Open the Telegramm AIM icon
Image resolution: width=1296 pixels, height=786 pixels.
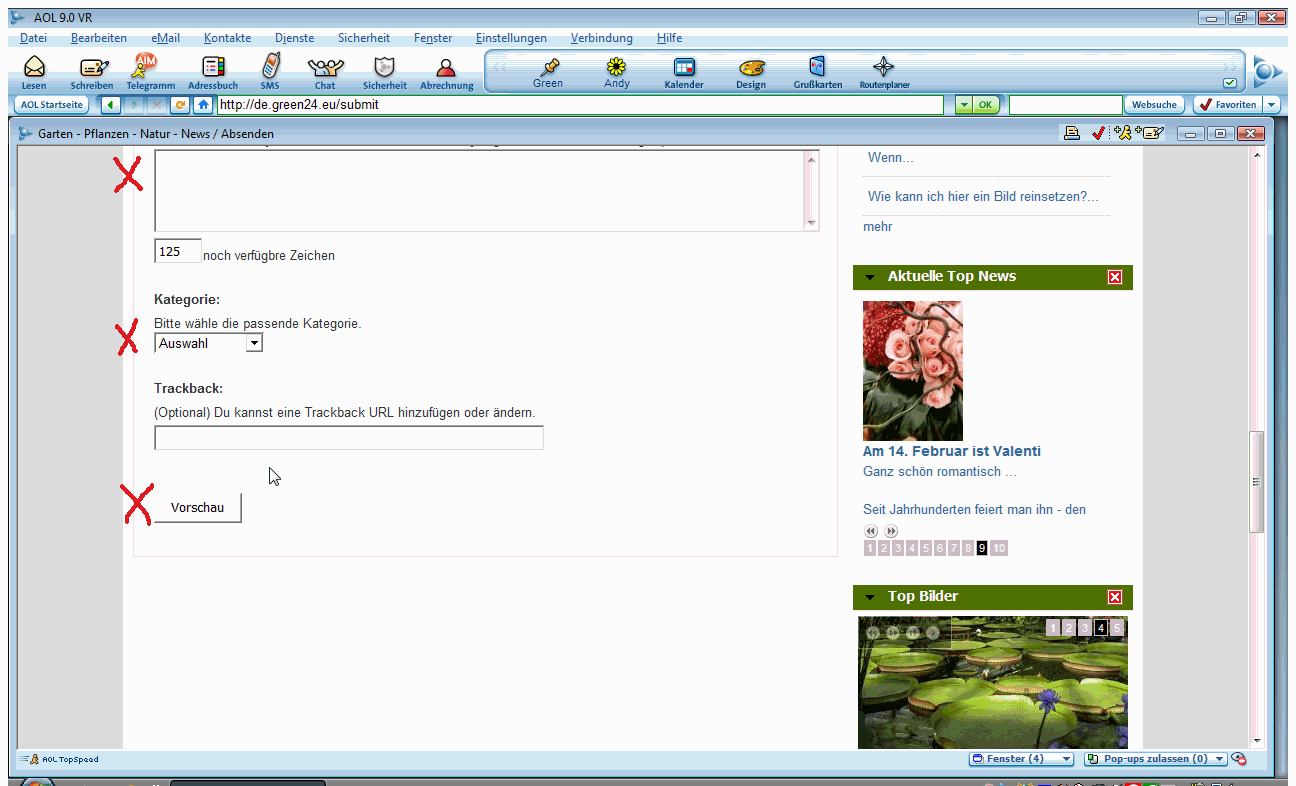146,66
